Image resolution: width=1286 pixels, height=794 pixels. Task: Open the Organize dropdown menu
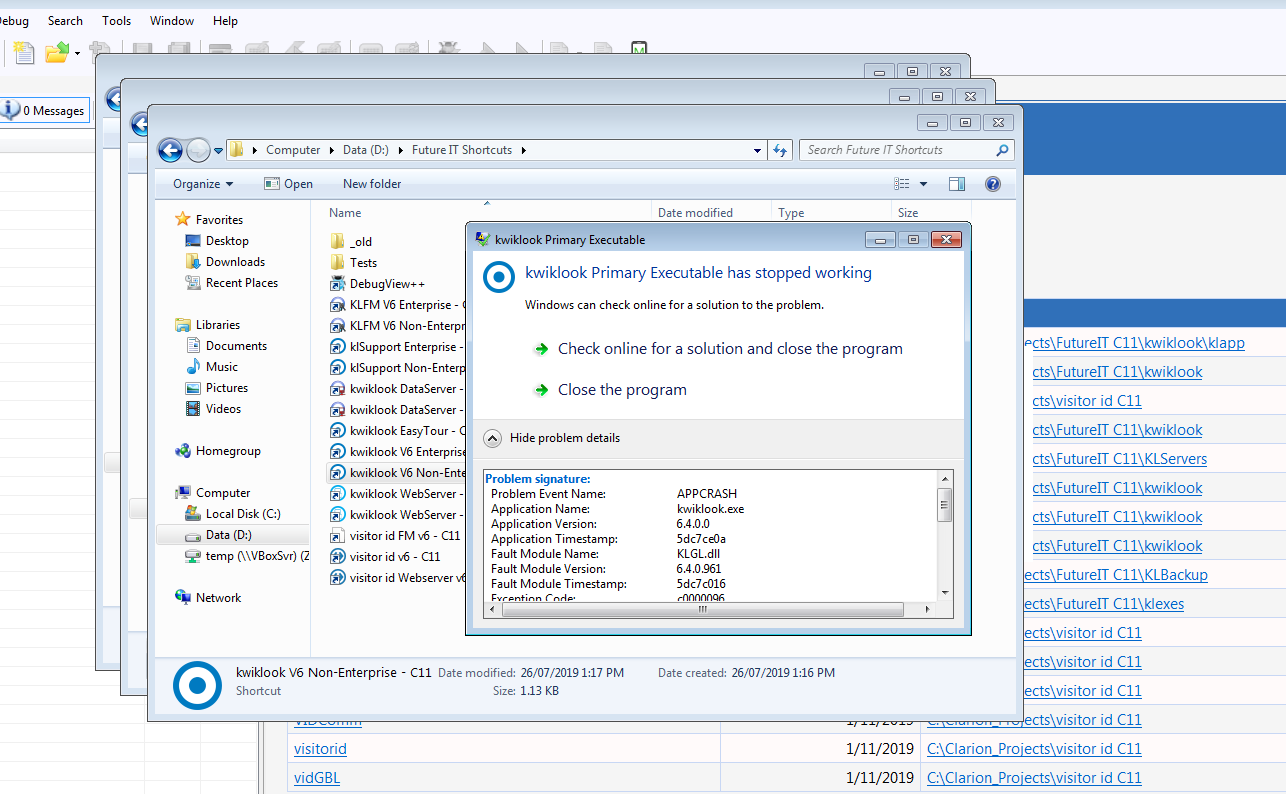202,184
